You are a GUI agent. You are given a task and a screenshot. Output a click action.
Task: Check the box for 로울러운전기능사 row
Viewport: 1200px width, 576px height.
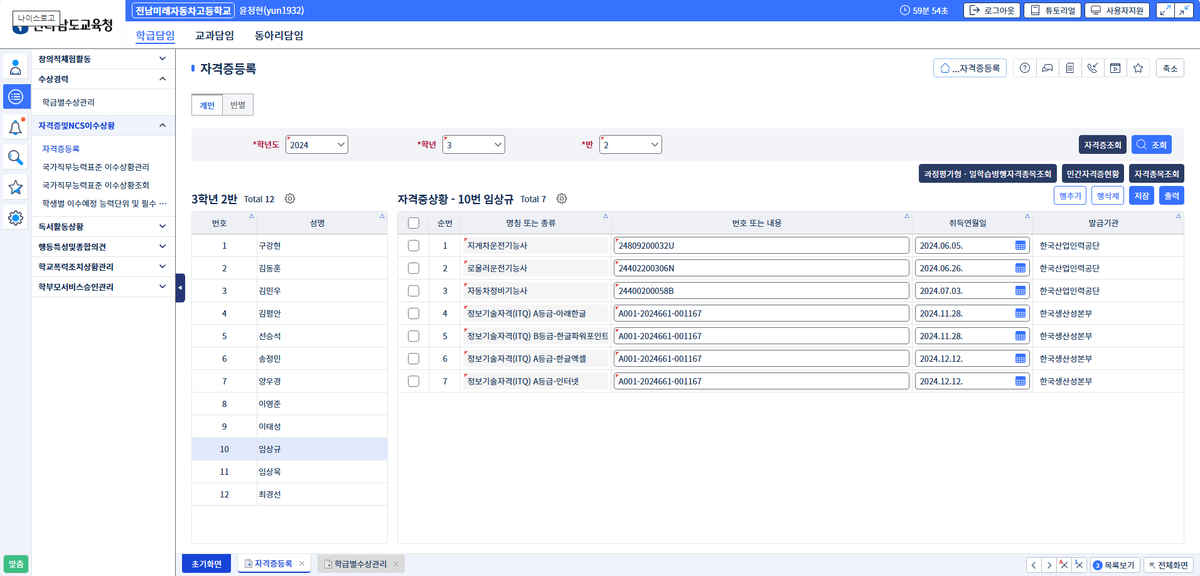414,268
